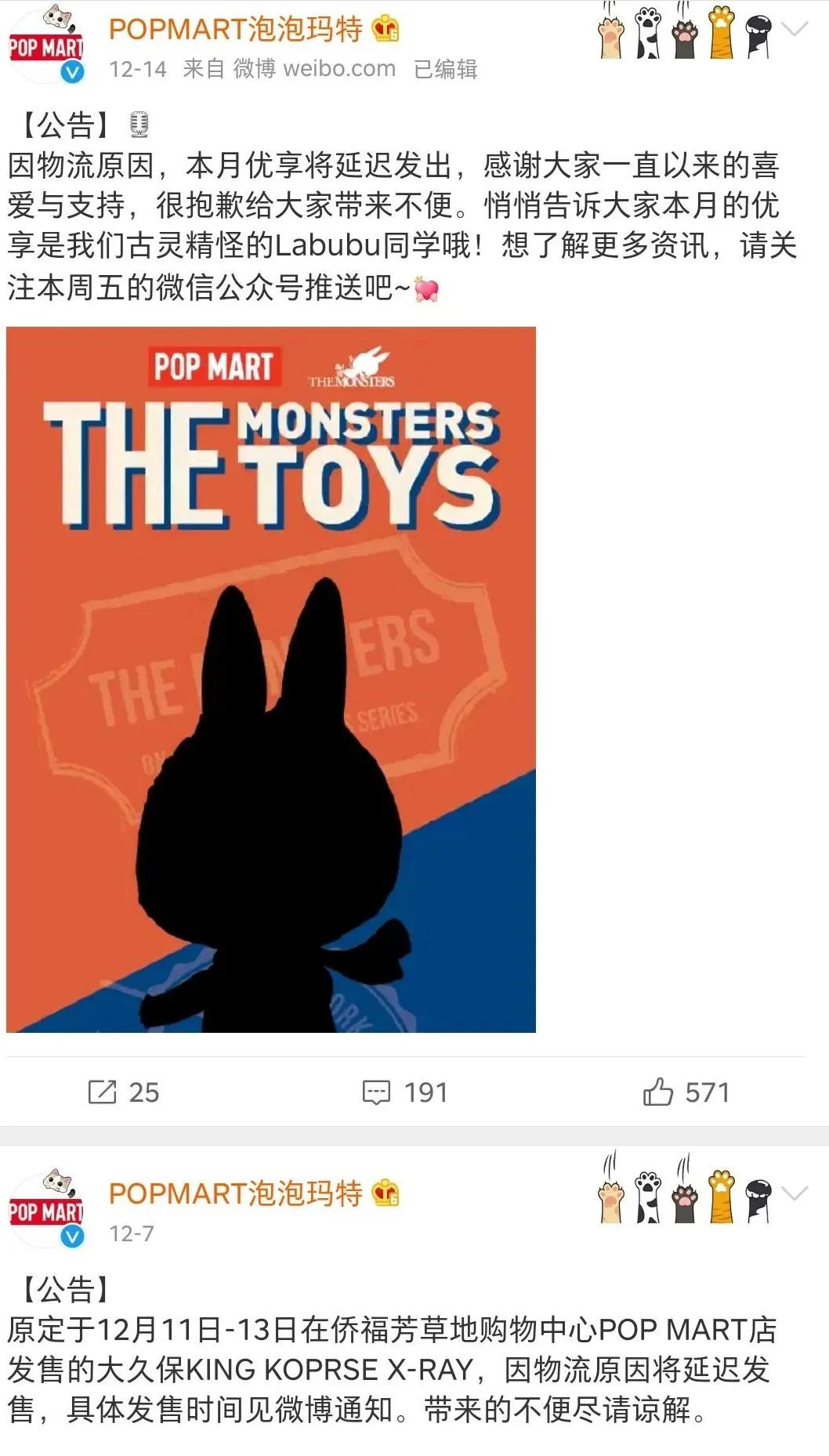The image size is (829, 1456).
Task: Open the weibo.com source link
Action: click(338, 69)
